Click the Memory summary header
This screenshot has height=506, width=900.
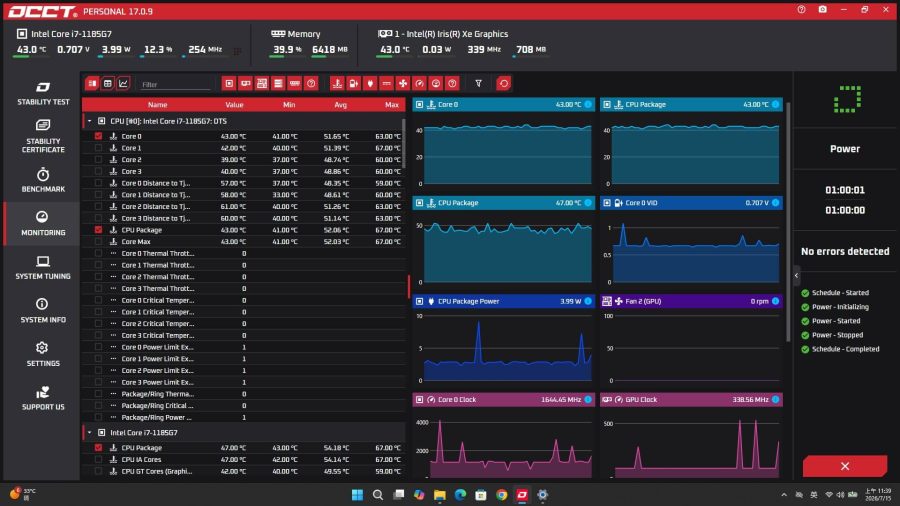pos(296,34)
